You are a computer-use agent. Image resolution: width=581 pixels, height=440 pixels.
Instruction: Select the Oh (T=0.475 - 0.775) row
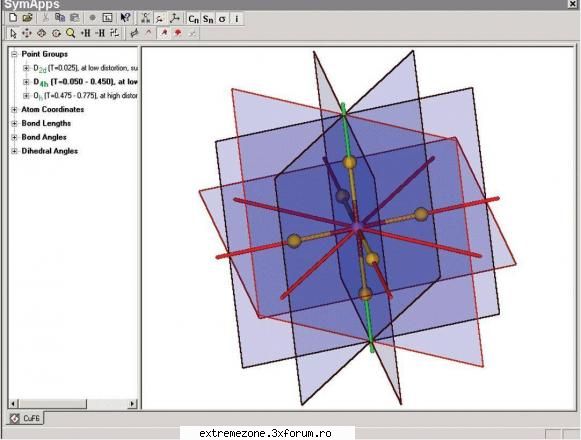85,96
